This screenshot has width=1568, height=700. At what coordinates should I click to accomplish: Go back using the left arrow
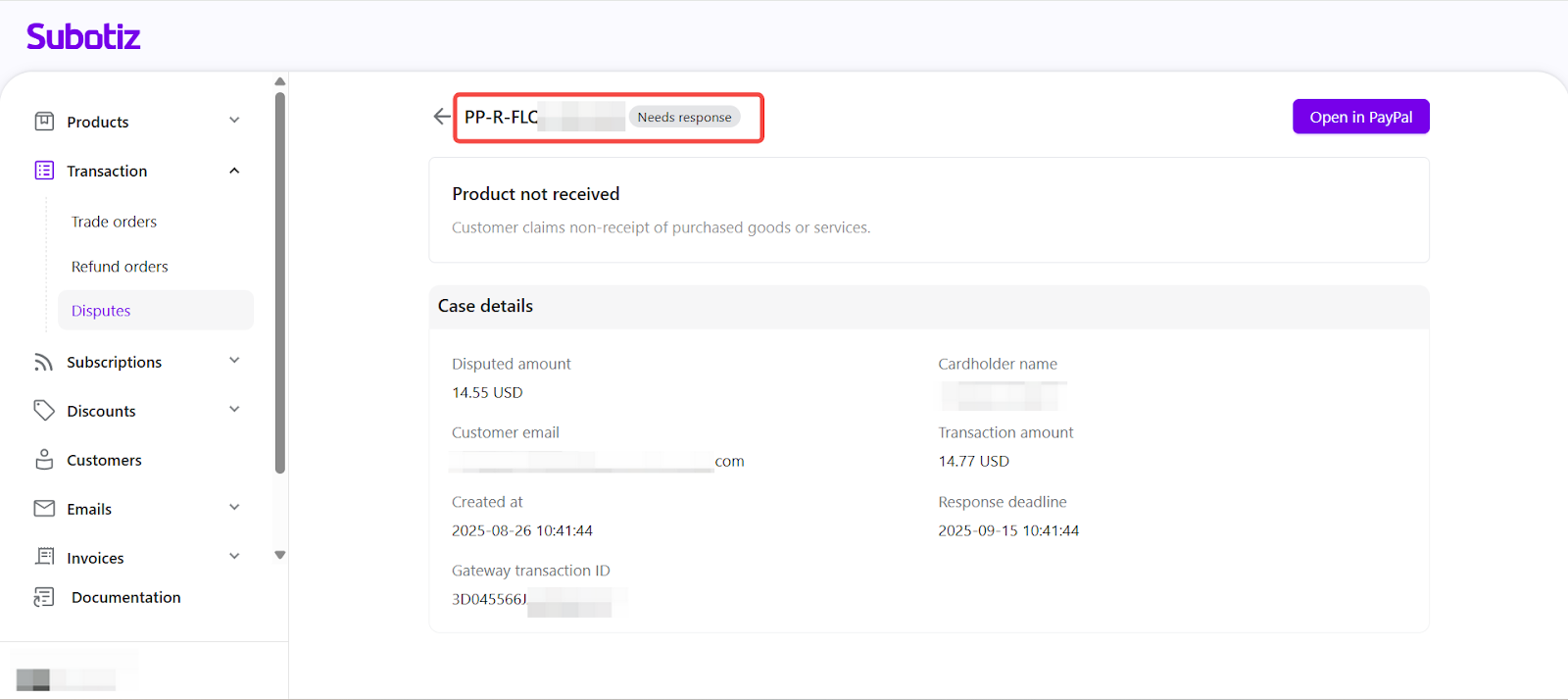click(442, 117)
